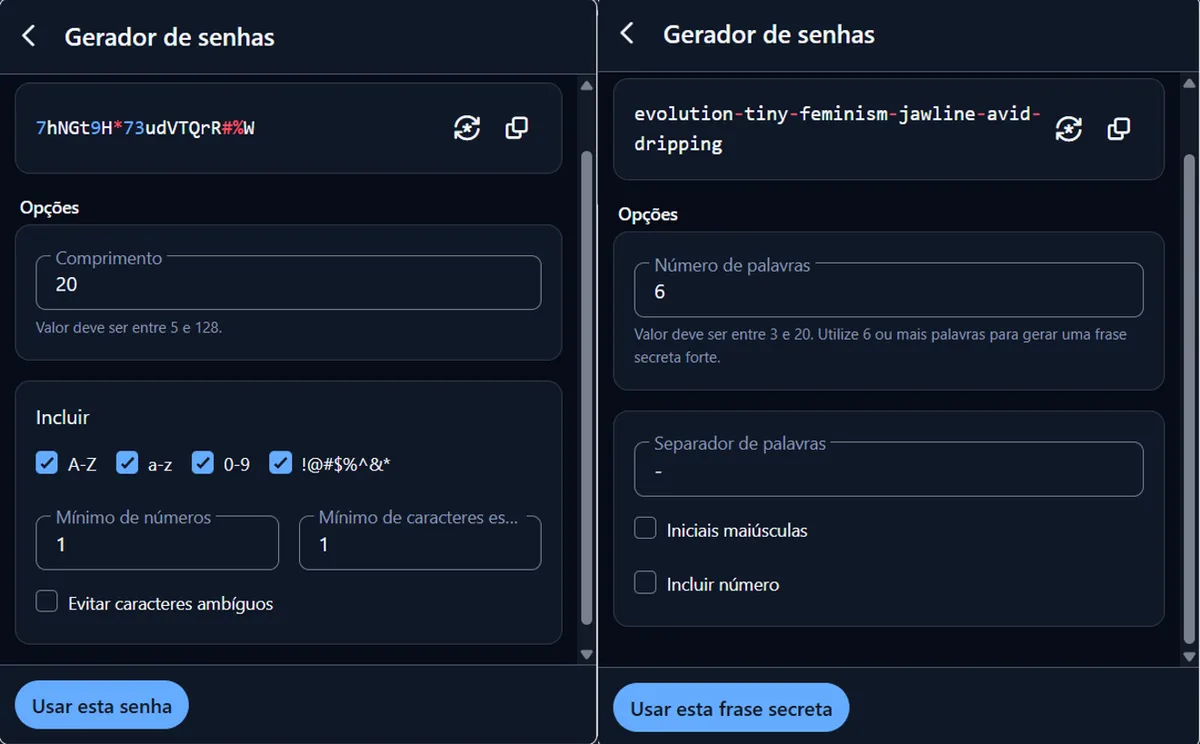
Task: Regenerate the random password
Action: (466, 128)
